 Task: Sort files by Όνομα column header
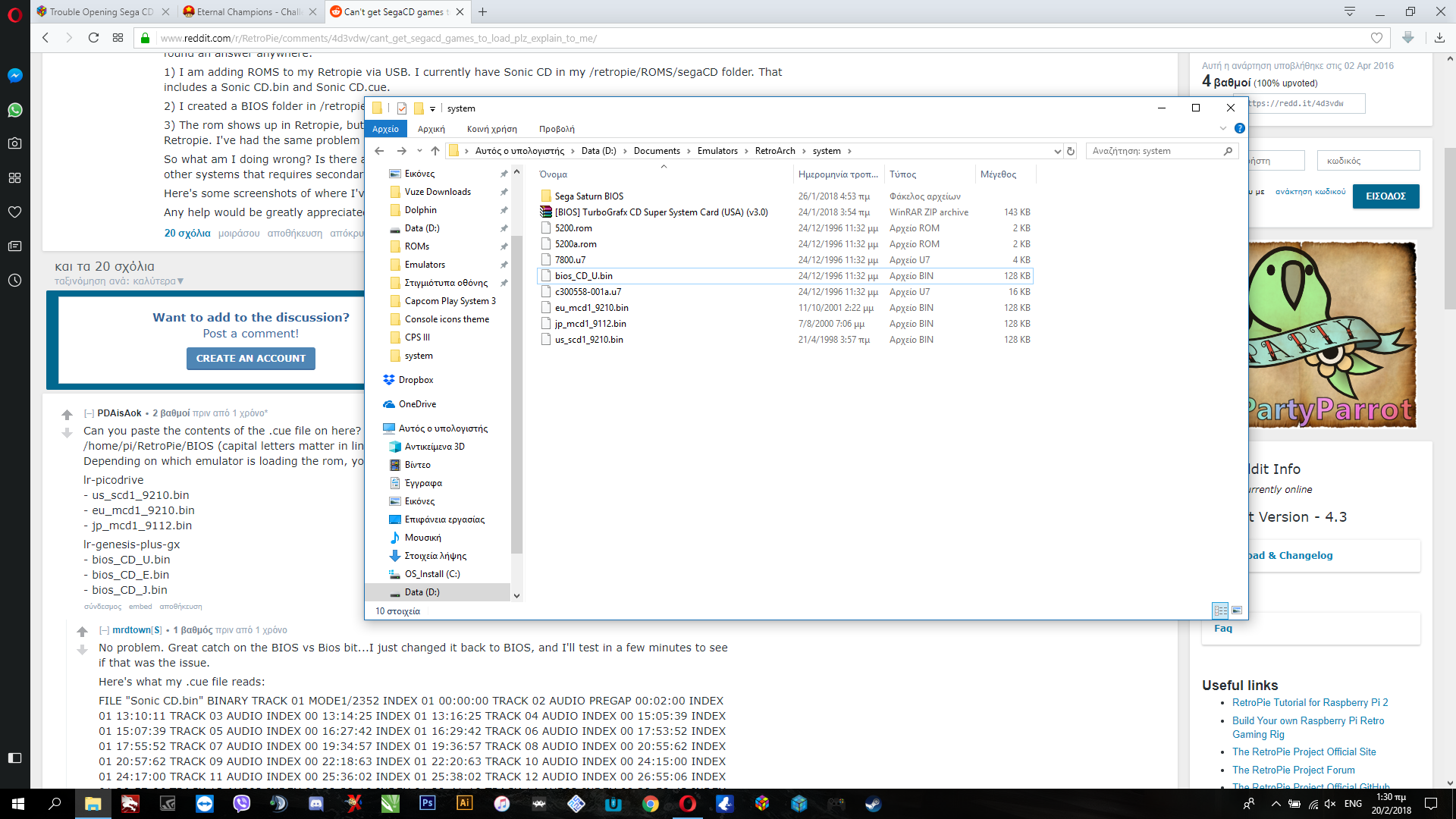coord(664,174)
